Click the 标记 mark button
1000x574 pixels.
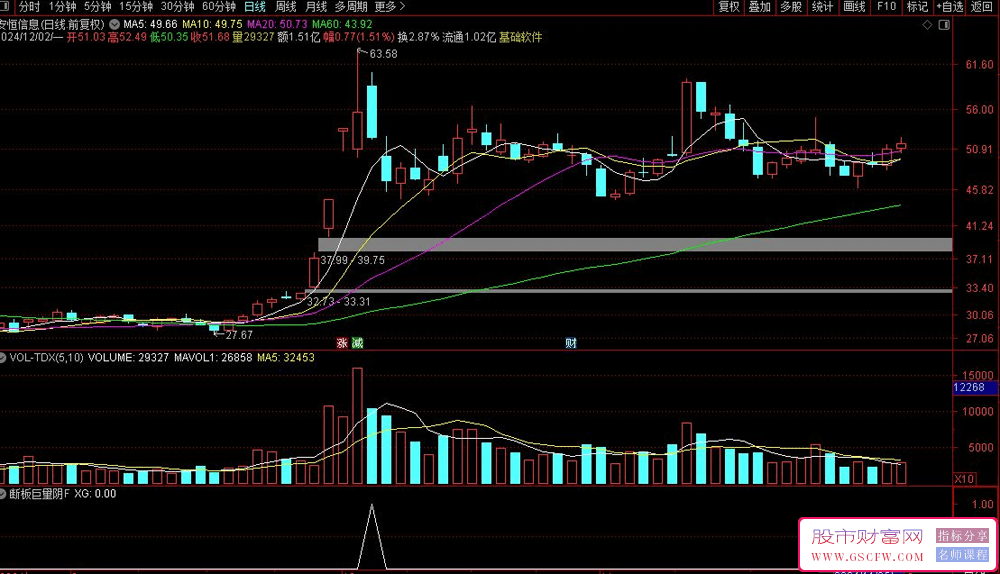[917, 6]
